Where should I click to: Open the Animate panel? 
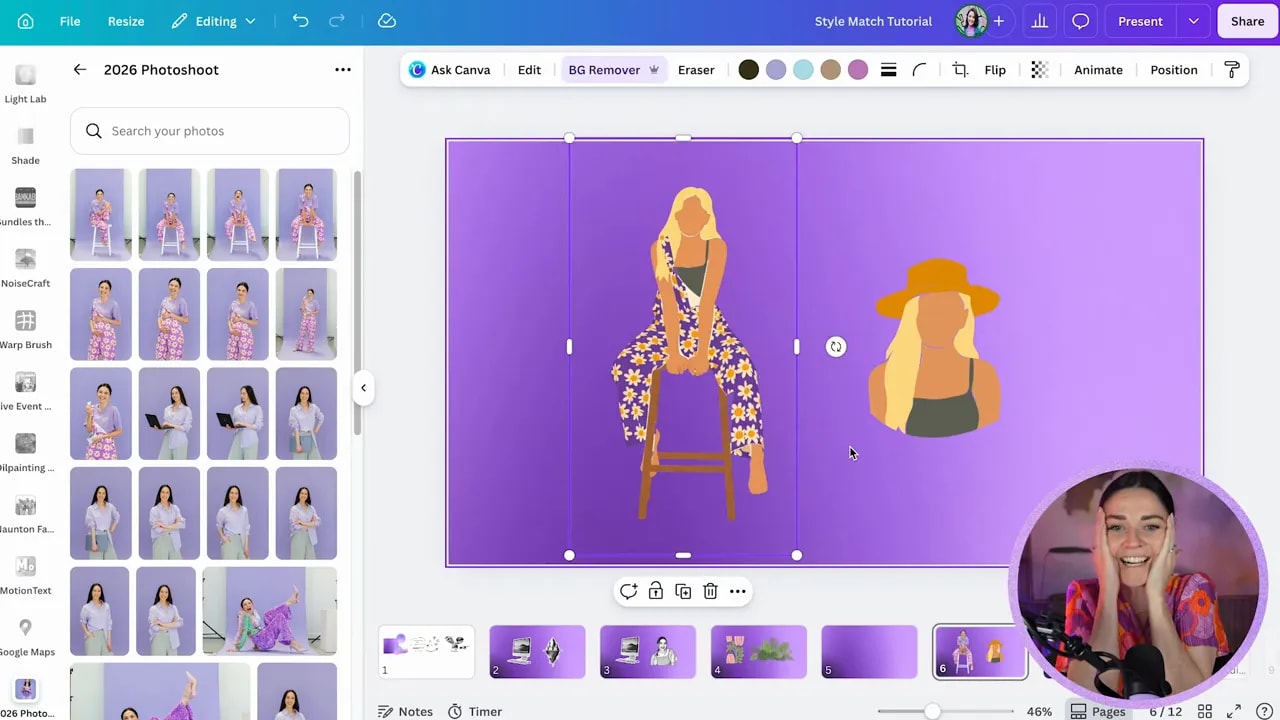coord(1098,70)
